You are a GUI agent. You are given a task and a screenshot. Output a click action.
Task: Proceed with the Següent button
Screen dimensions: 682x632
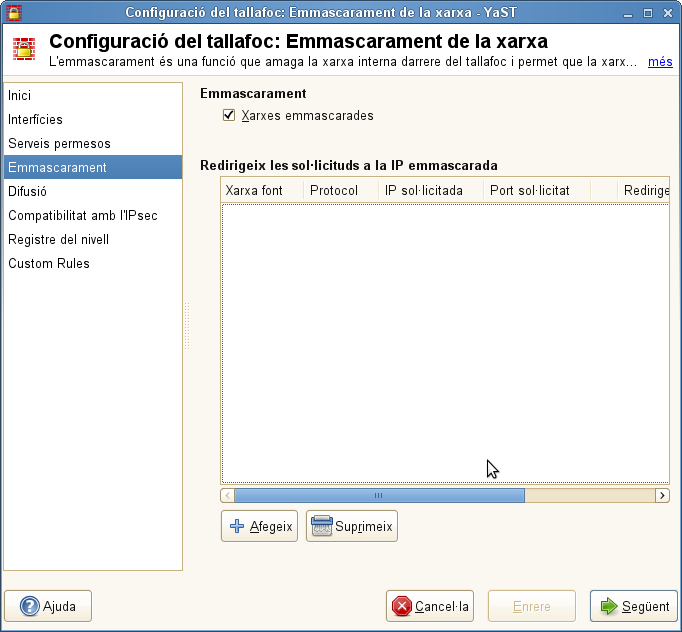point(634,606)
